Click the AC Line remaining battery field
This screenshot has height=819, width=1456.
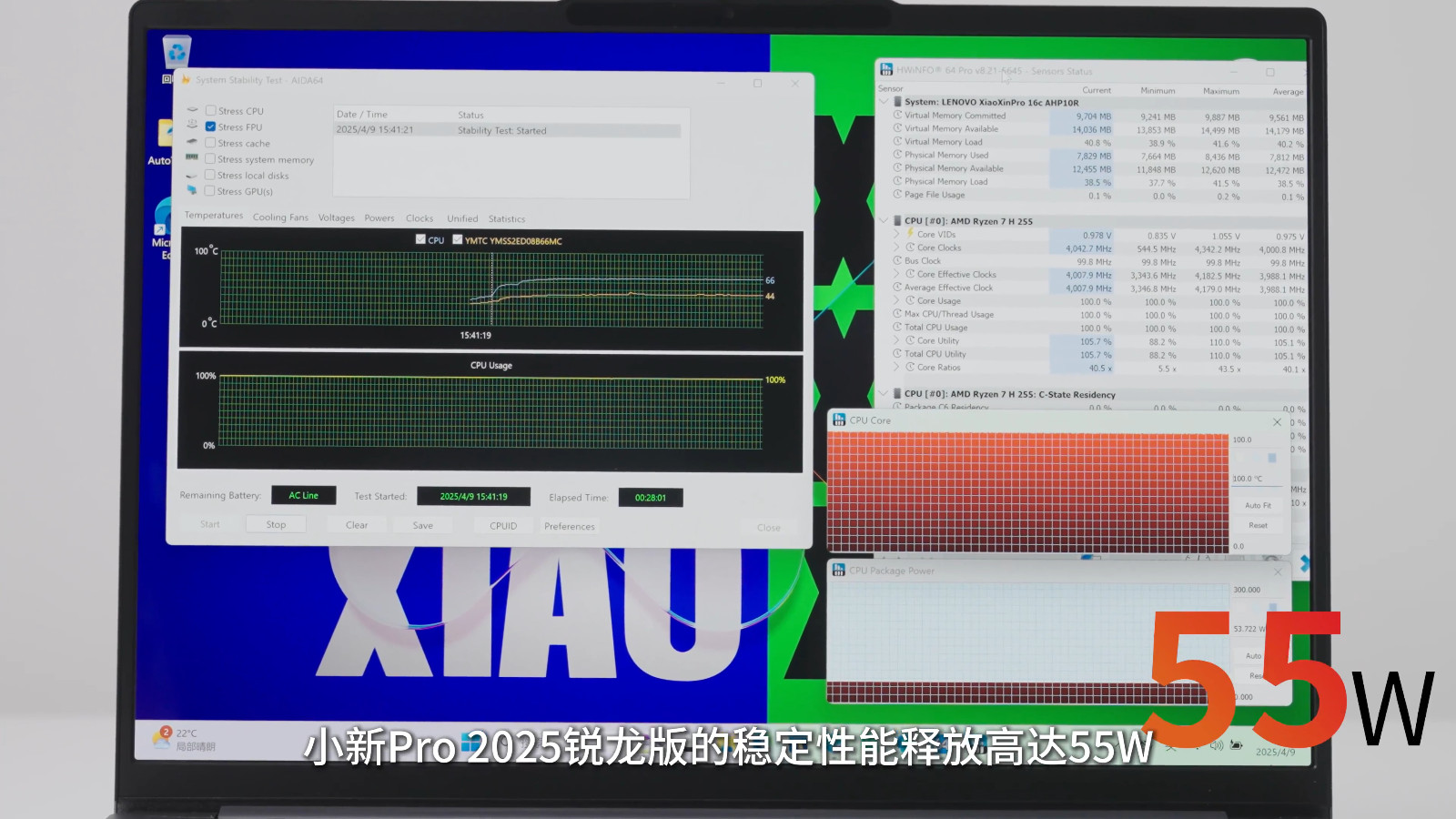pyautogui.click(x=304, y=495)
